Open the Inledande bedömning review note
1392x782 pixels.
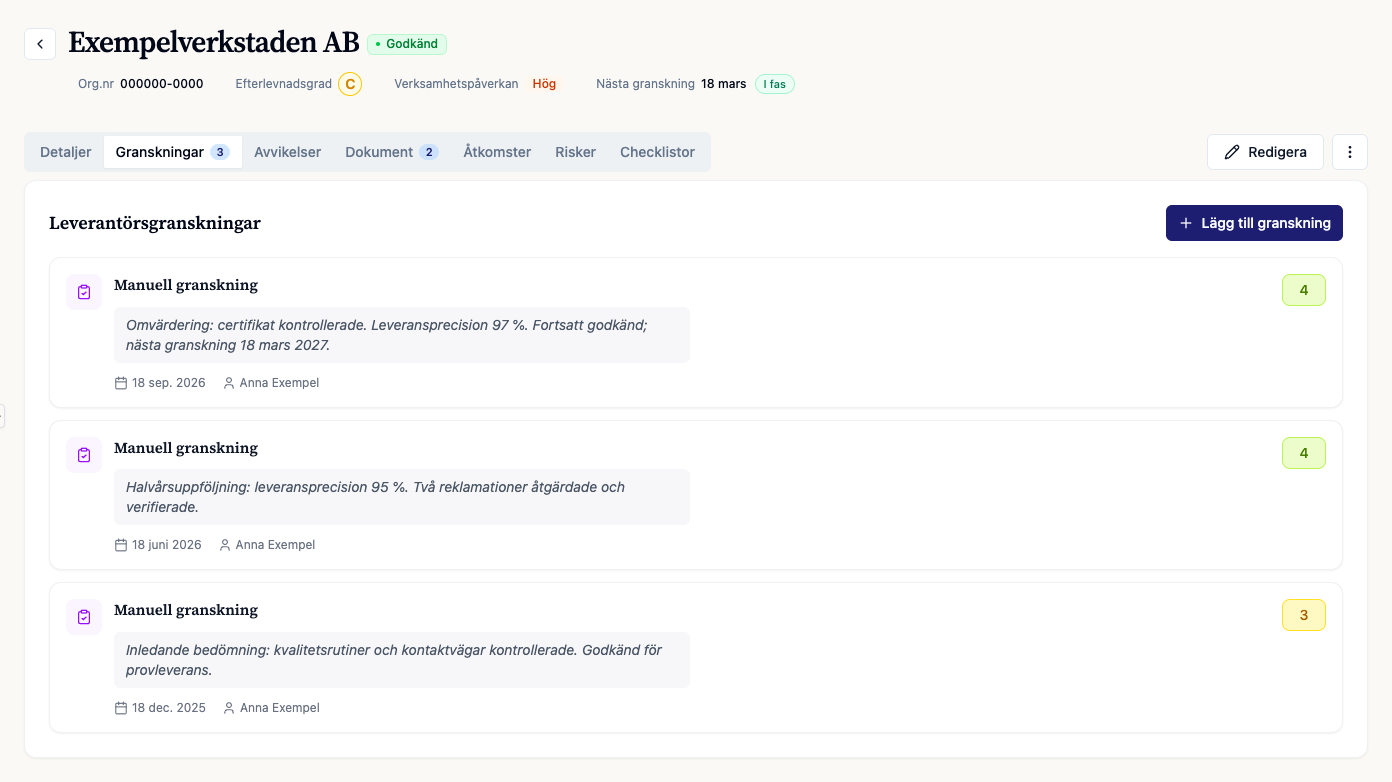(401, 660)
